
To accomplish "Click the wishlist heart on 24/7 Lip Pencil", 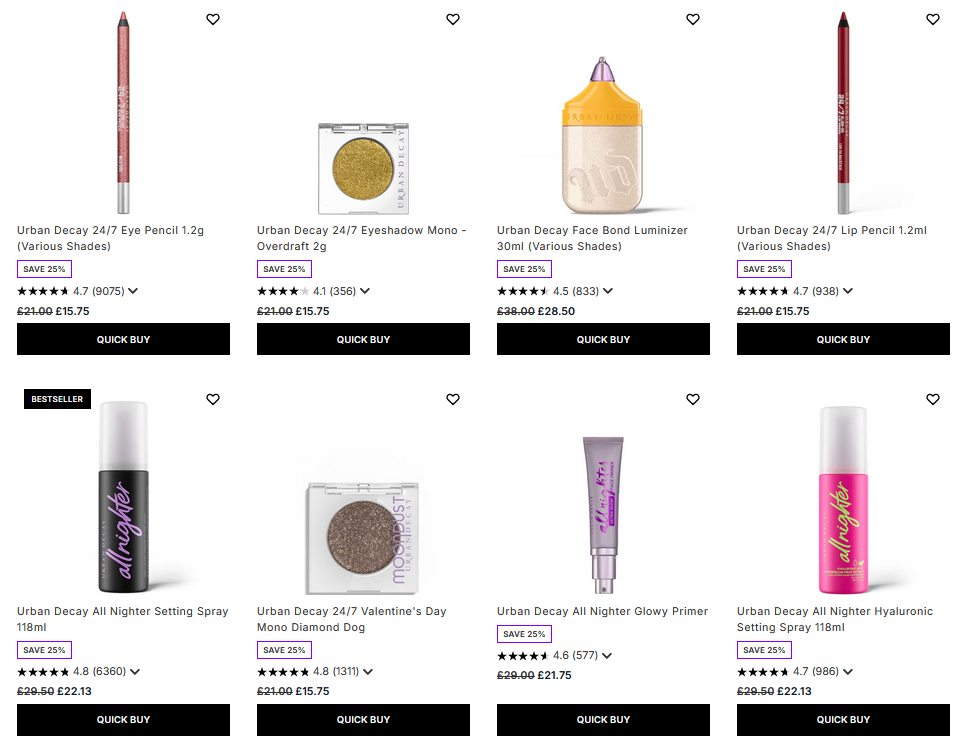I will click(932, 19).
